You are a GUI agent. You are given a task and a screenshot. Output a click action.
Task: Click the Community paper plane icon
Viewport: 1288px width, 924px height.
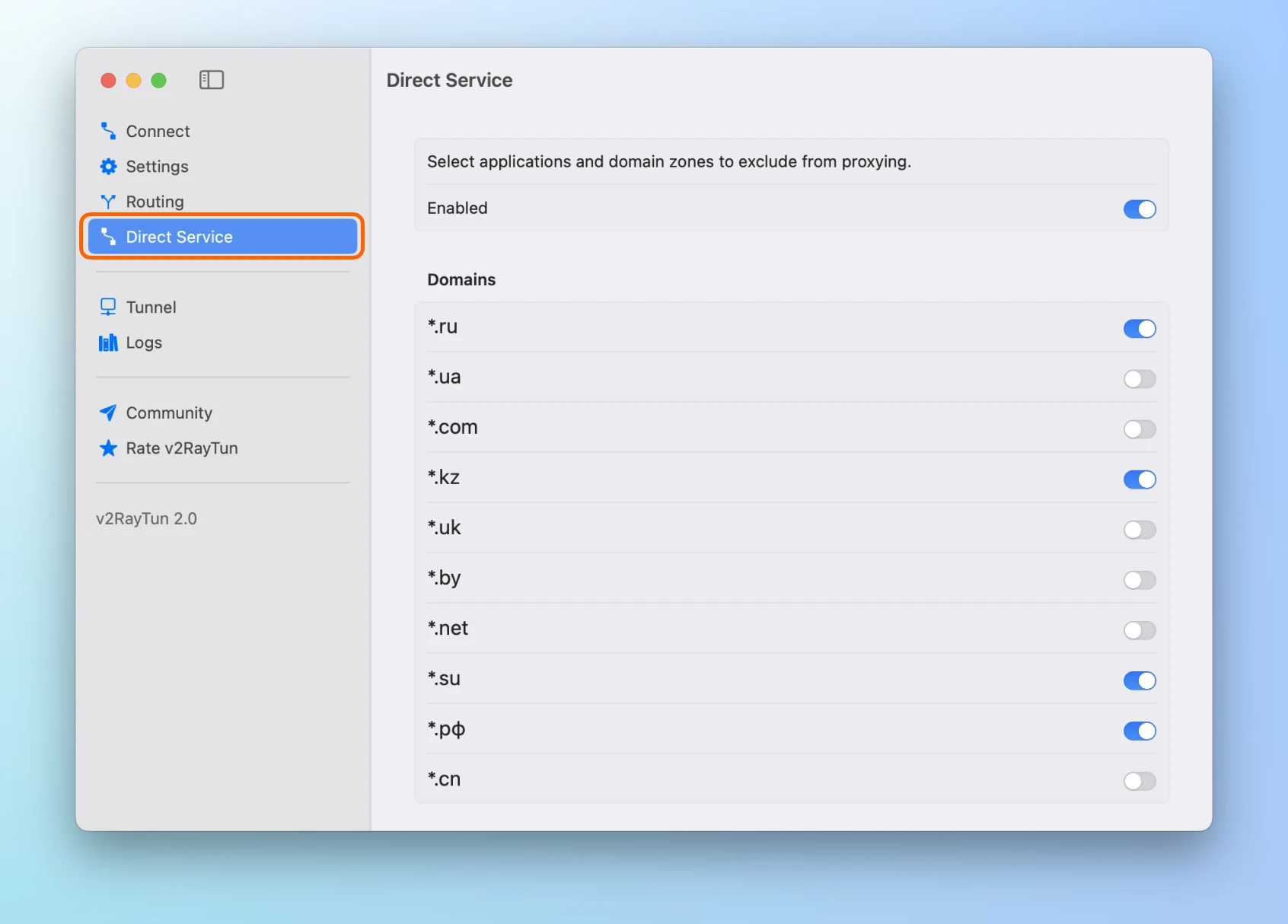108,413
